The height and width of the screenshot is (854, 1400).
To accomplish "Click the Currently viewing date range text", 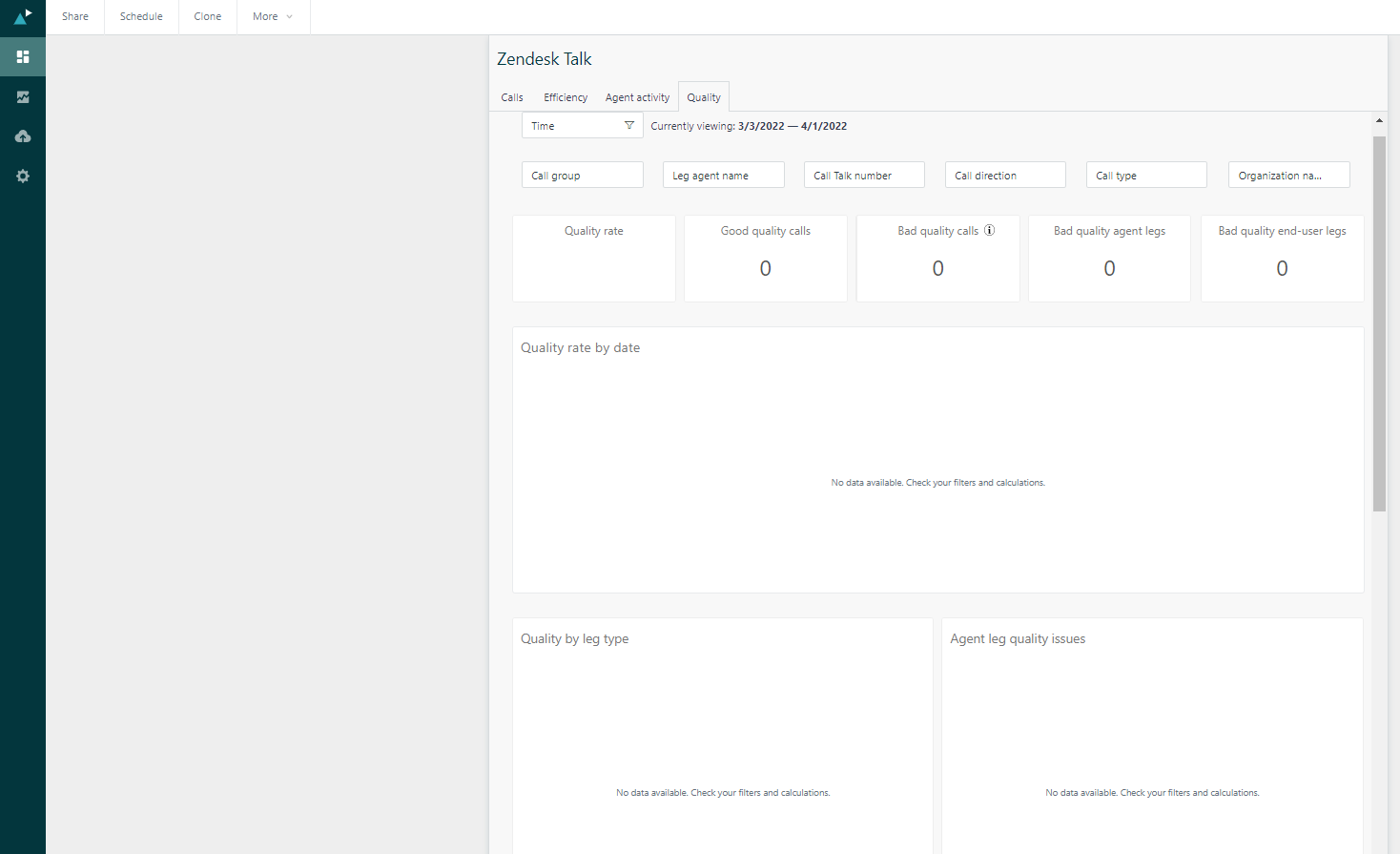I will point(749,126).
